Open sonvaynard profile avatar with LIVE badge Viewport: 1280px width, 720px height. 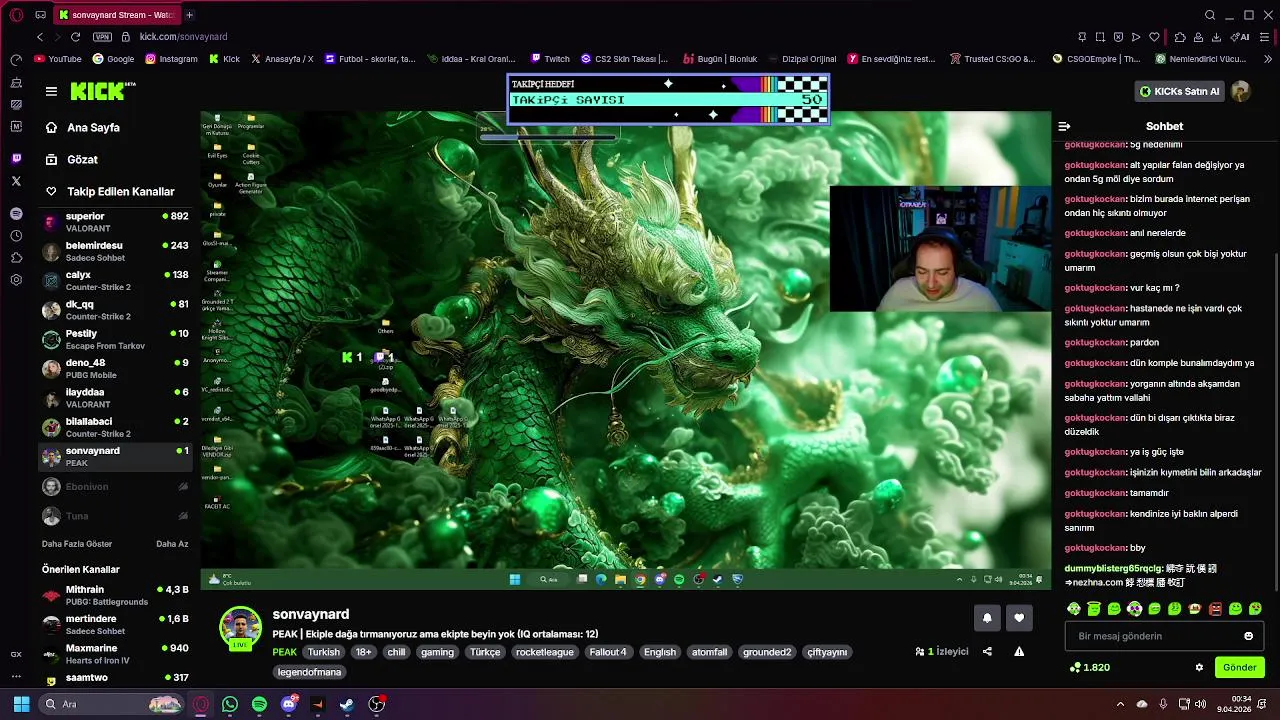(x=240, y=628)
